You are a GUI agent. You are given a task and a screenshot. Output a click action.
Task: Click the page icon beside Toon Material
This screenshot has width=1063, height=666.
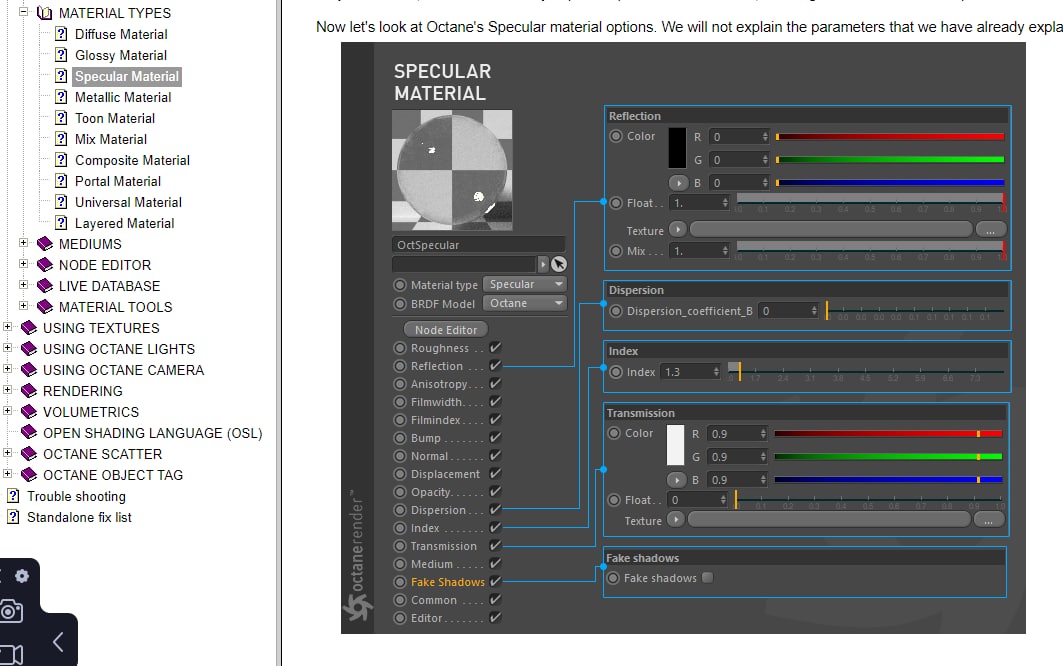61,118
